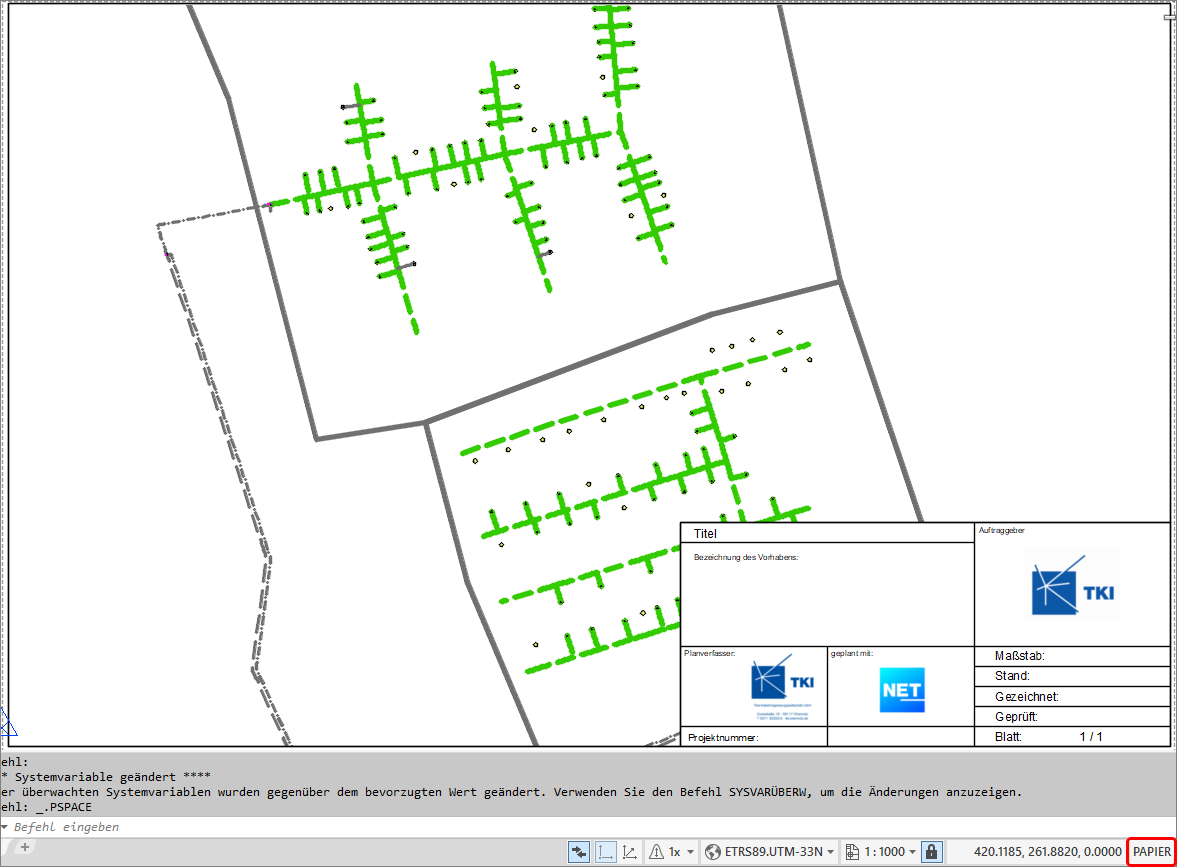Click the blue NET logo in title block
Image resolution: width=1177 pixels, height=867 pixels.
tap(902, 690)
